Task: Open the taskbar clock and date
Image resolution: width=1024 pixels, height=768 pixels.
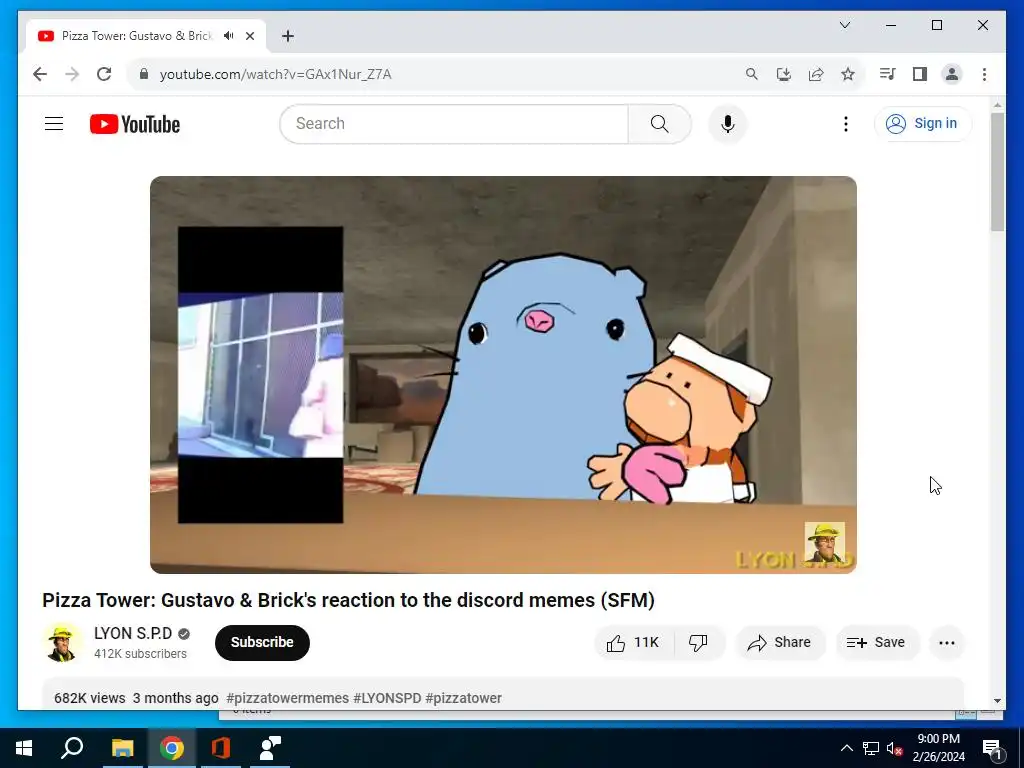Action: [x=938, y=748]
